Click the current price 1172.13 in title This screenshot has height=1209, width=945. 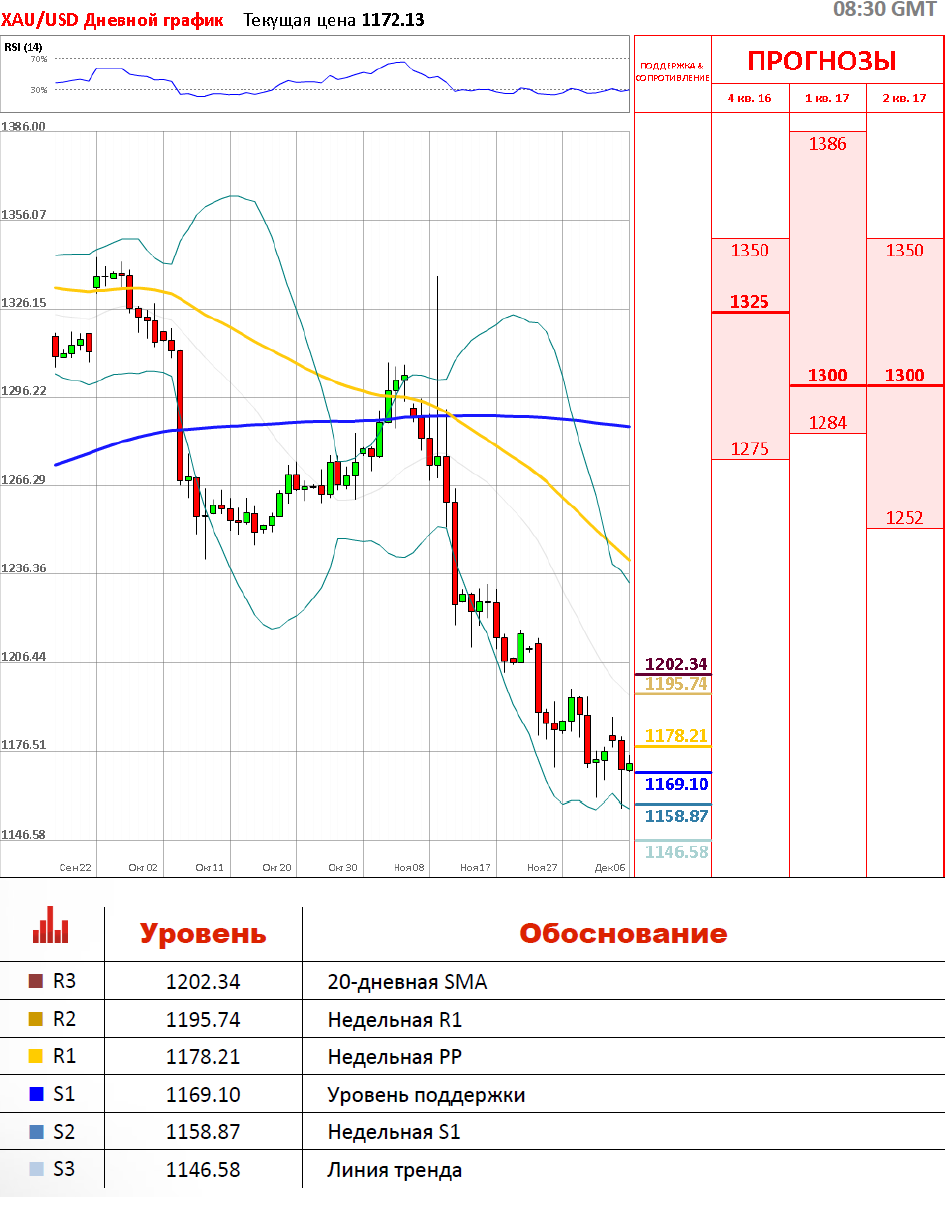[392, 19]
